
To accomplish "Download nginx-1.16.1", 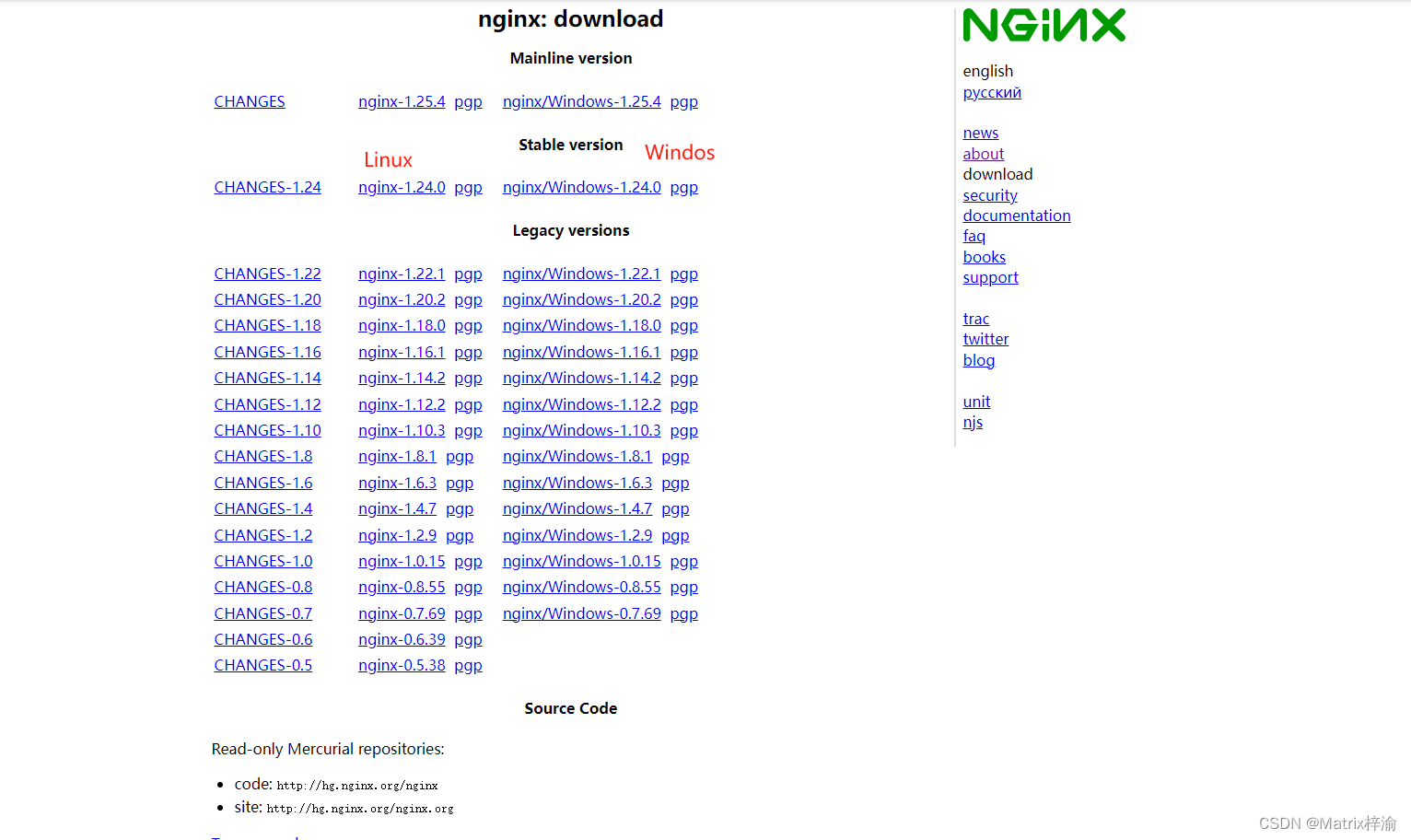I will (x=402, y=352).
